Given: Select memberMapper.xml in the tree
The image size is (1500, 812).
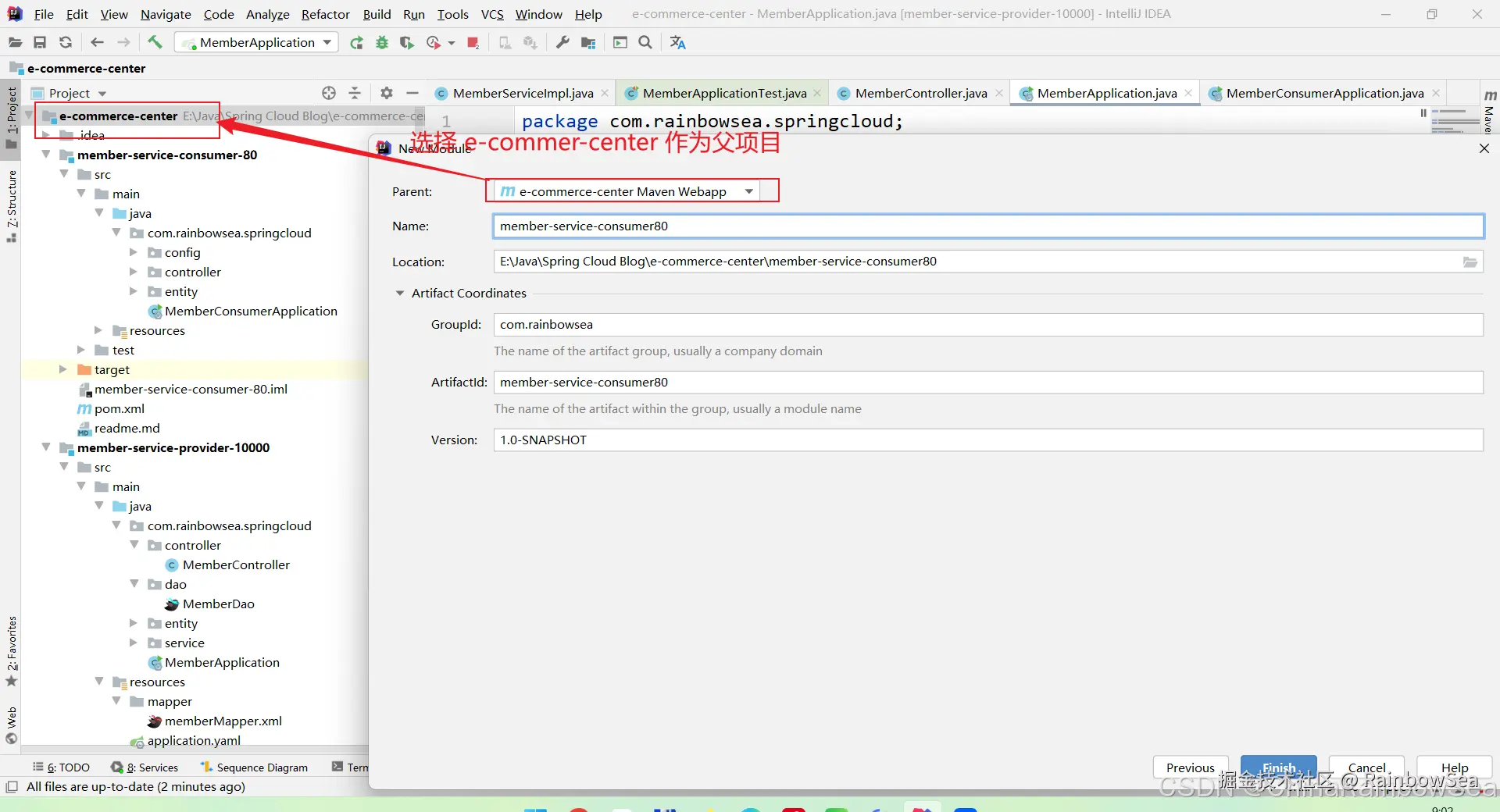Looking at the screenshot, I should pyautogui.click(x=215, y=721).
